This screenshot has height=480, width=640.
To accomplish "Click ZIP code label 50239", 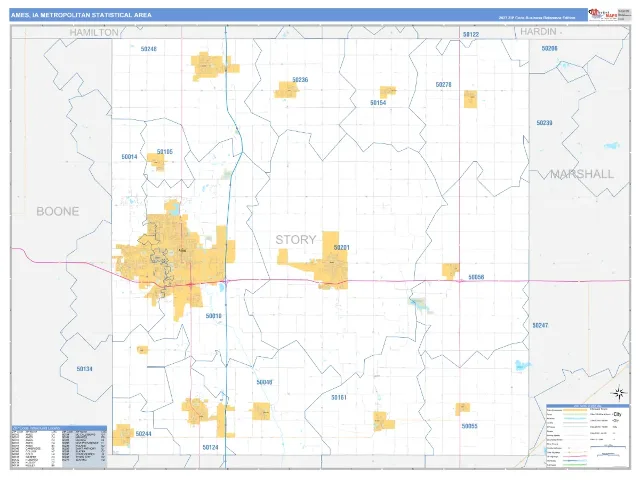I will 544,123.
